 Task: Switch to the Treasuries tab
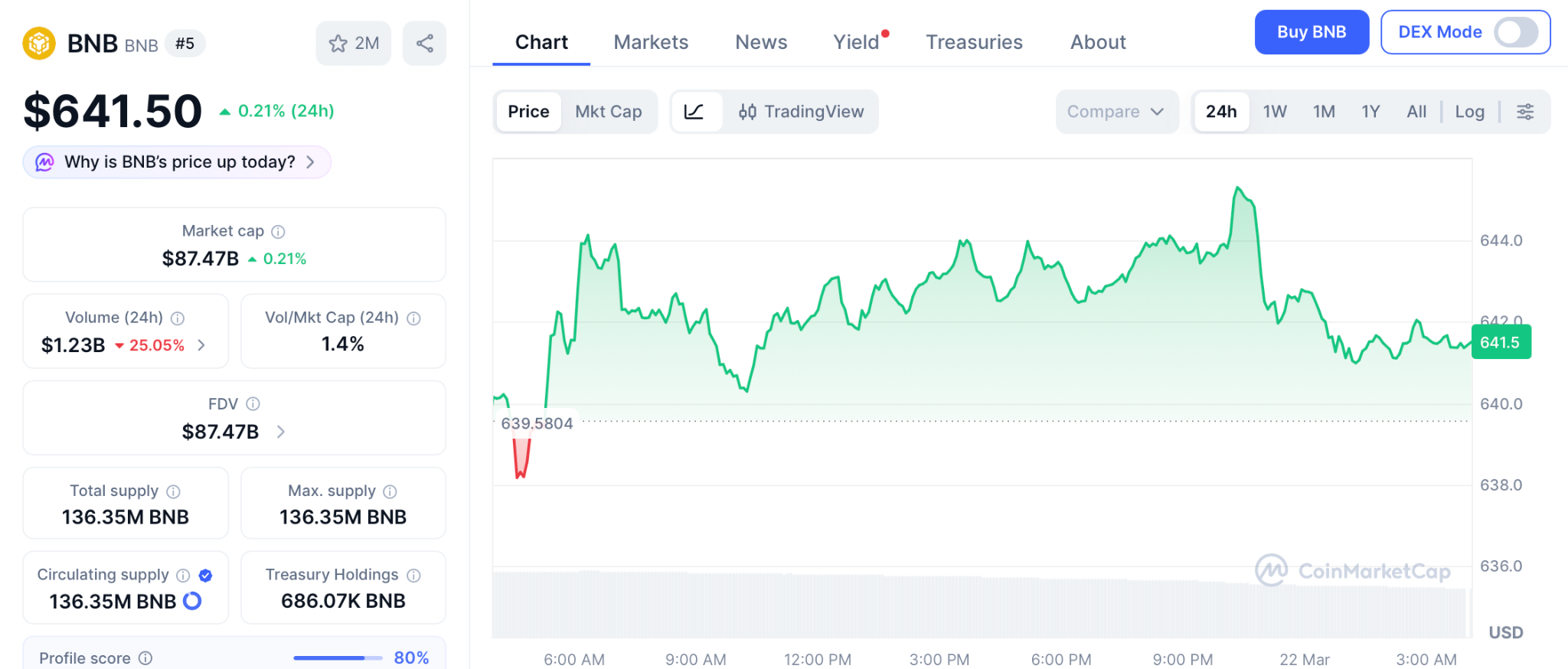(974, 42)
